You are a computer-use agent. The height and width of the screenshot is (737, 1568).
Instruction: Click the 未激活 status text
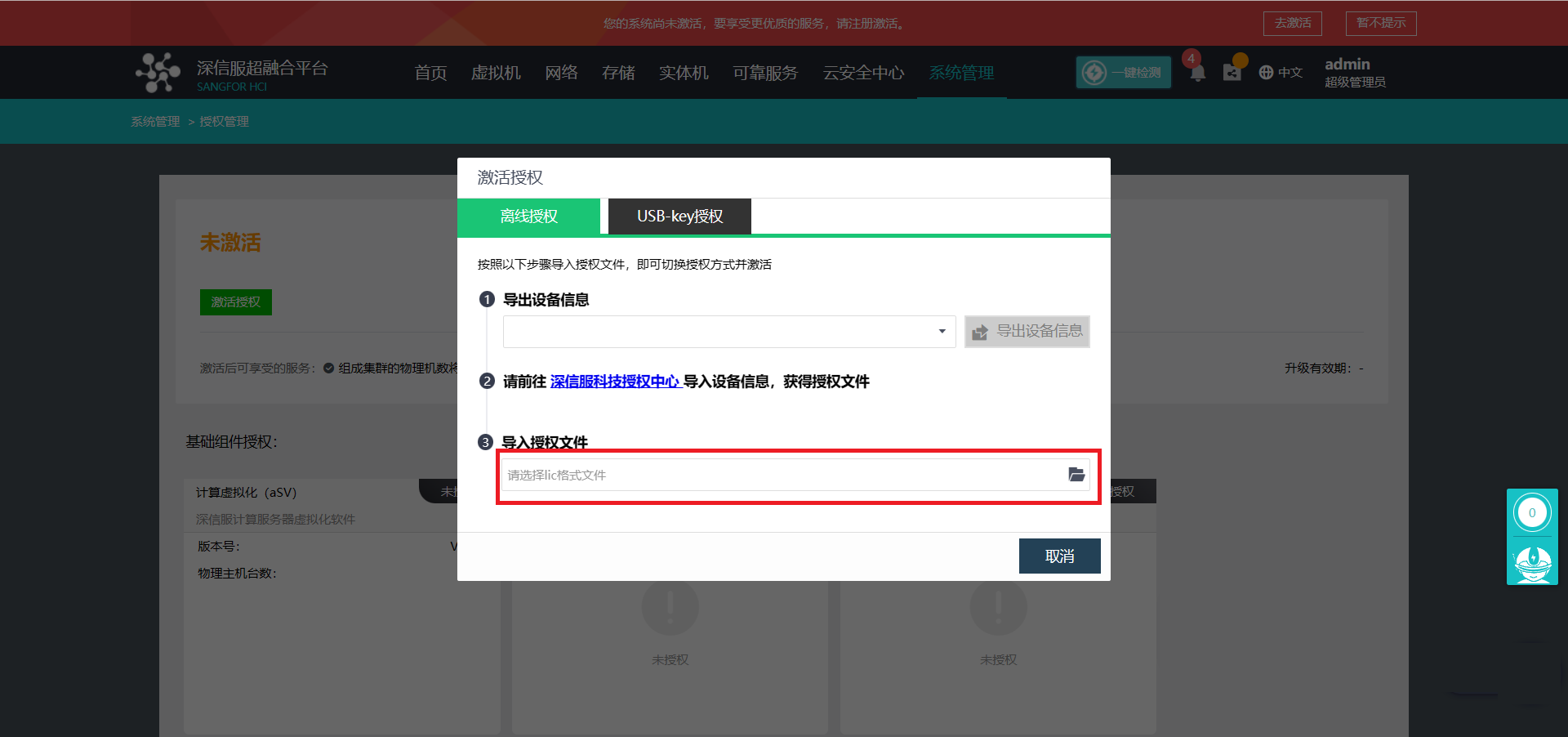(x=230, y=243)
